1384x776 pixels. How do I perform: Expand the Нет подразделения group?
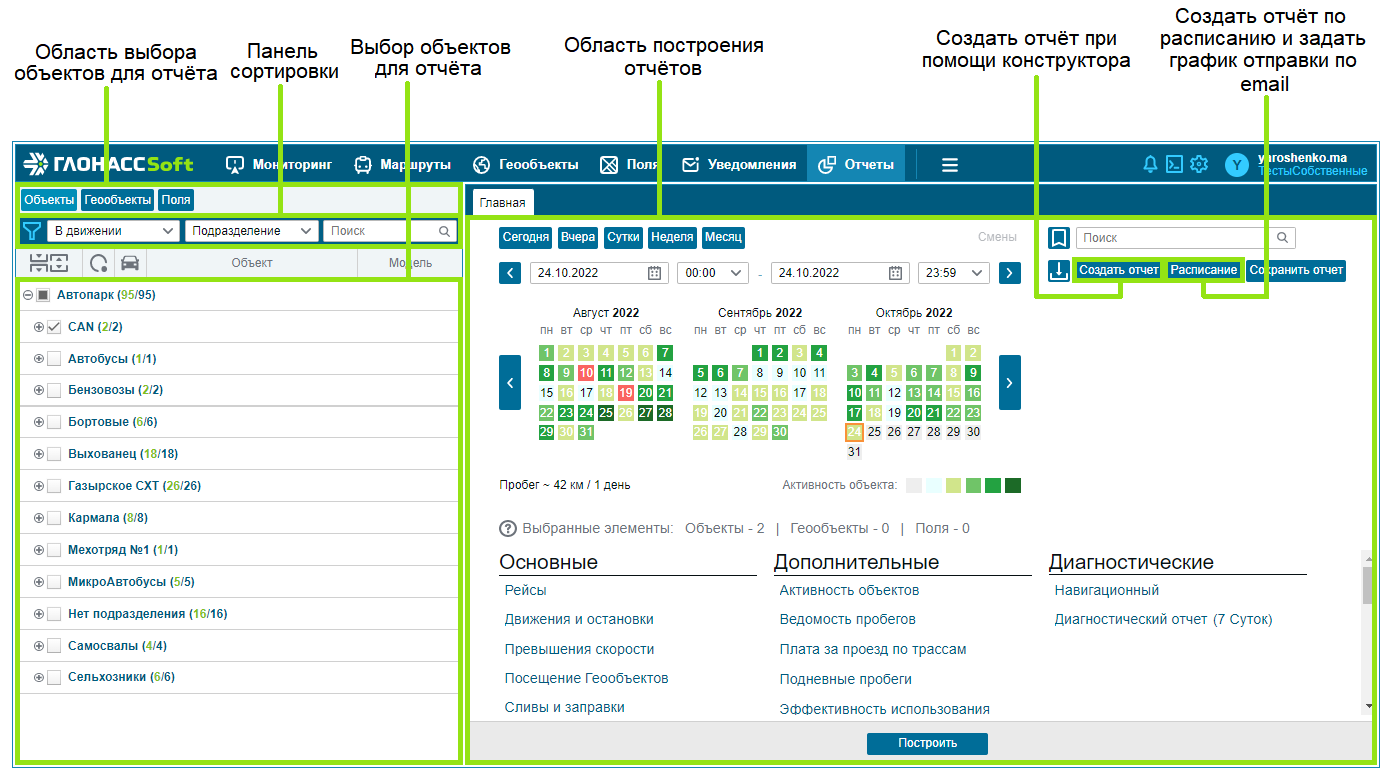click(39, 614)
